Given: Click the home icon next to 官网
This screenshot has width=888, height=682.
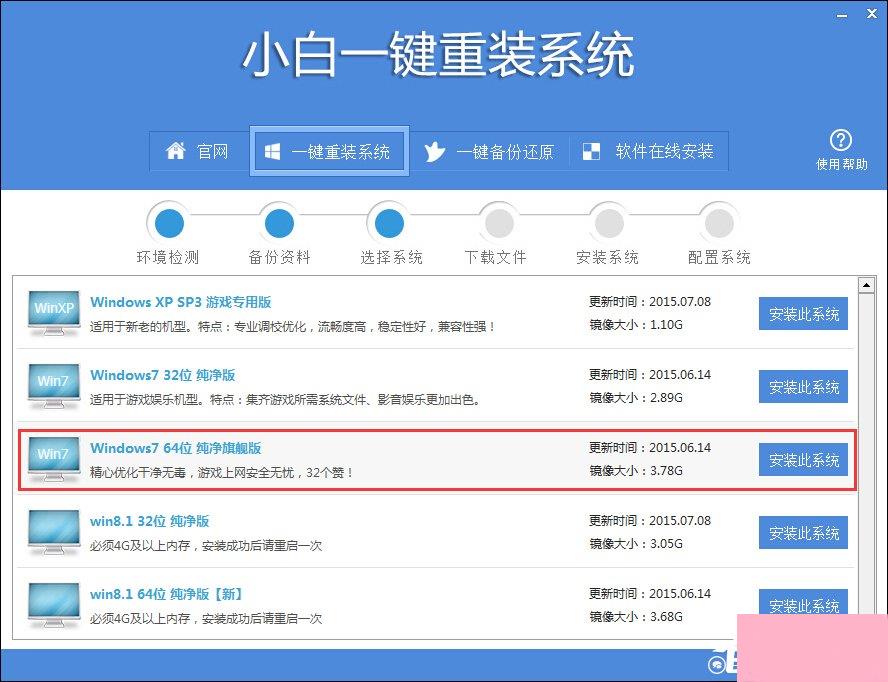Looking at the screenshot, I should click(176, 151).
